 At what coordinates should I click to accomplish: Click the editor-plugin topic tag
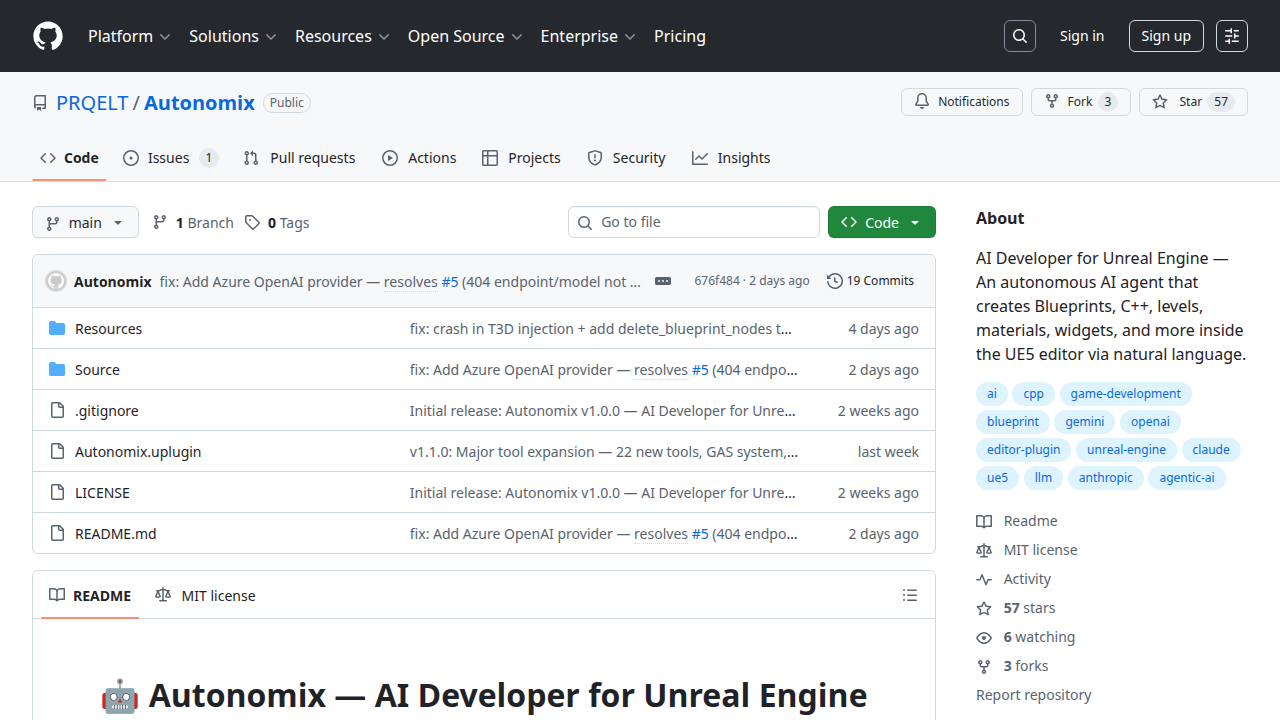[x=1024, y=450]
